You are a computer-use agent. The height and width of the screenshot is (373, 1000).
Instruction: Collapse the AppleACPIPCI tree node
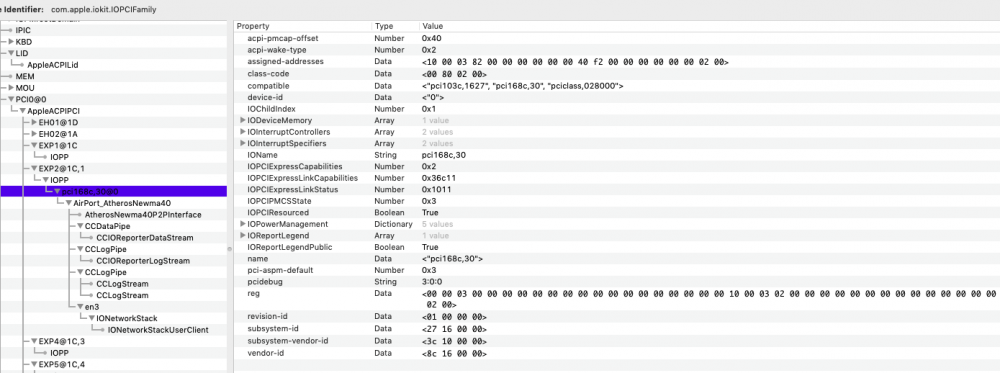point(22,111)
